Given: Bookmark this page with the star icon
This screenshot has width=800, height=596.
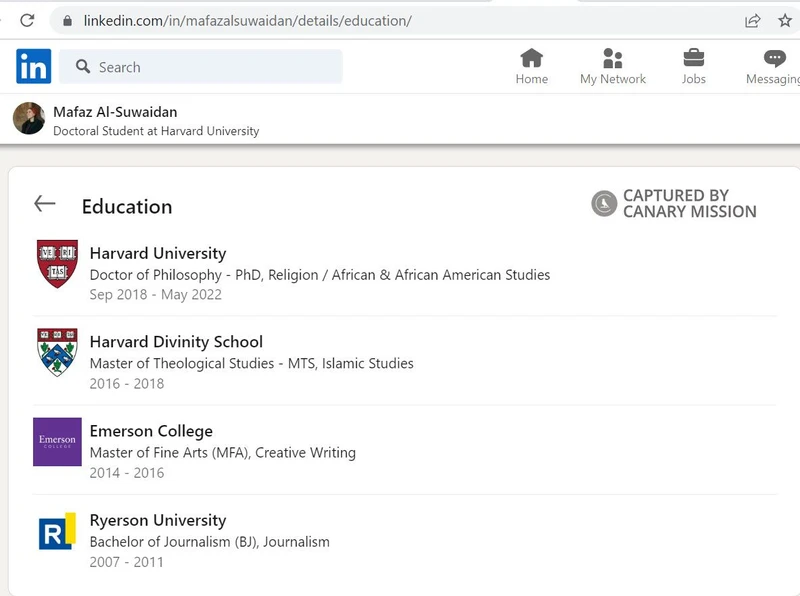Looking at the screenshot, I should (x=785, y=20).
